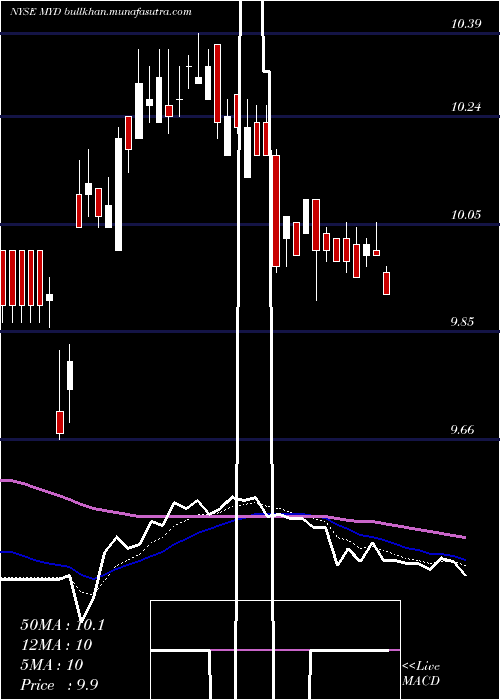Click the NYSE MYD bullkhan.munafasutra.com header text
The width and height of the screenshot is (500, 700).
(101, 12)
